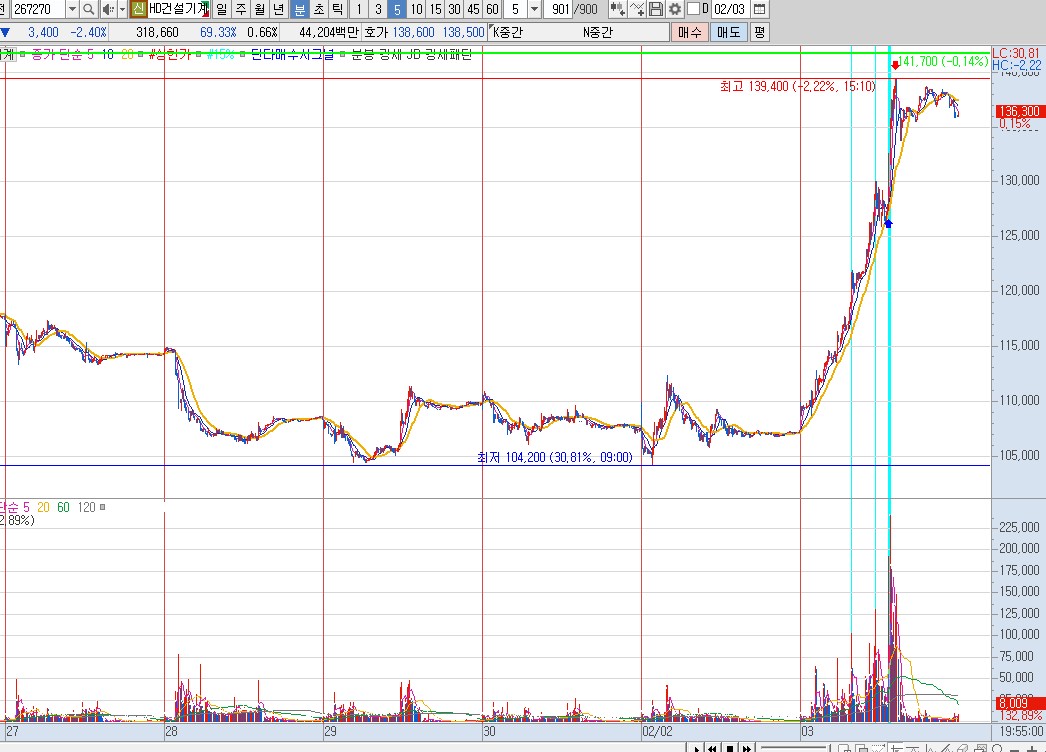Click the play replay button
Screen dimensions: 1046x752
[x=695, y=747]
